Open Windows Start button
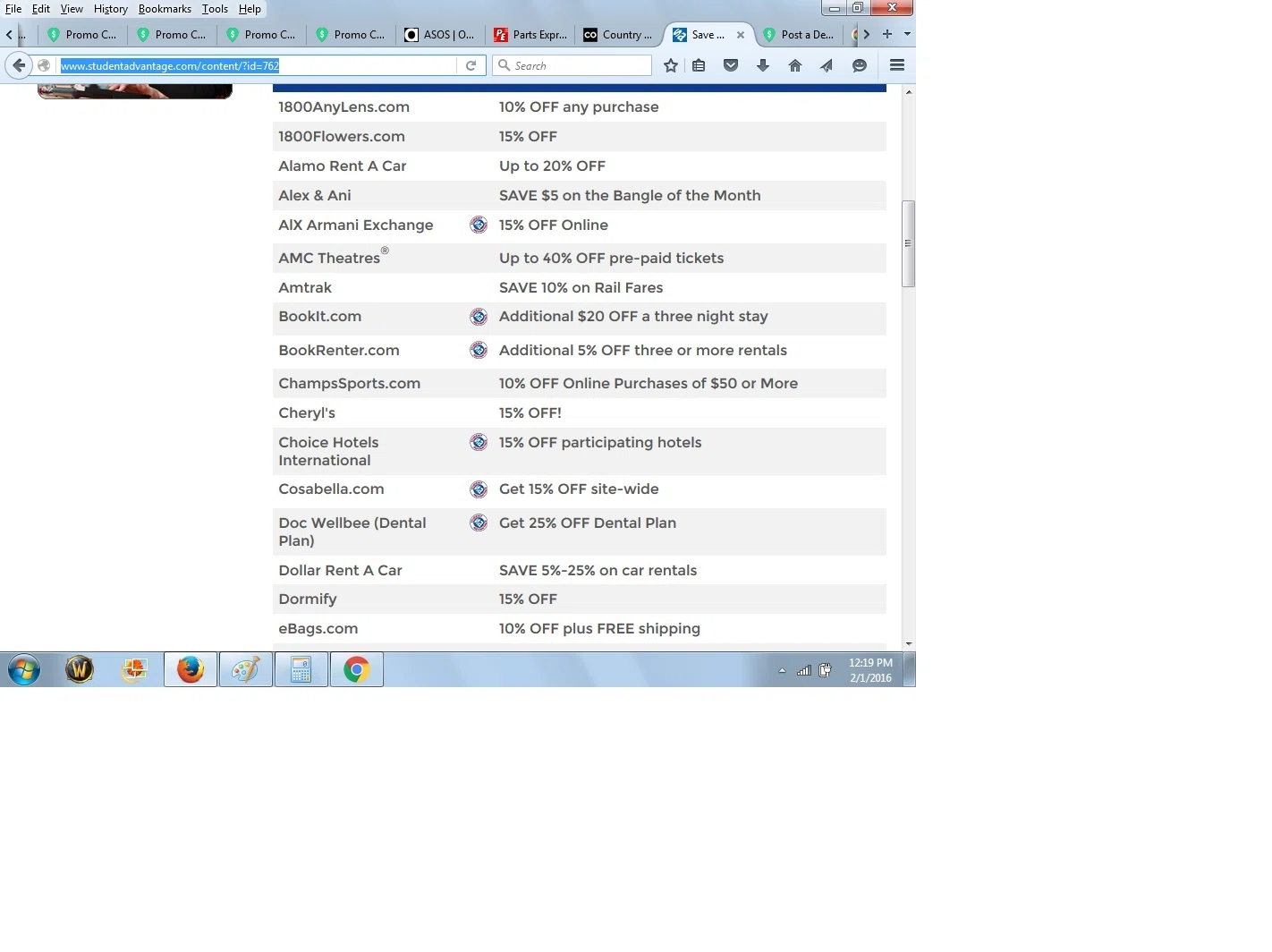The width and height of the screenshot is (1272, 952). [x=24, y=669]
